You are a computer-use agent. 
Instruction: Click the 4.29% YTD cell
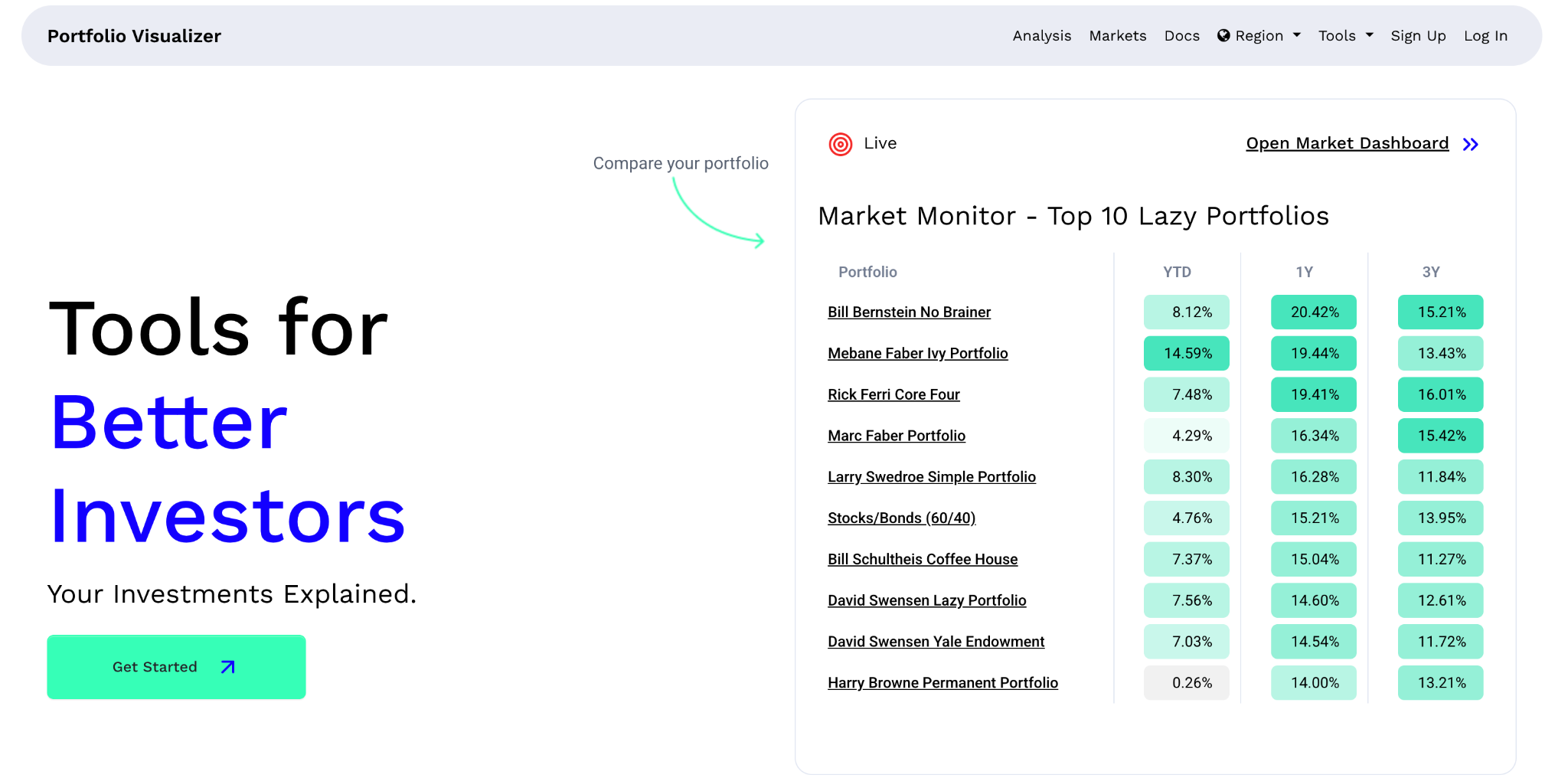click(x=1186, y=436)
